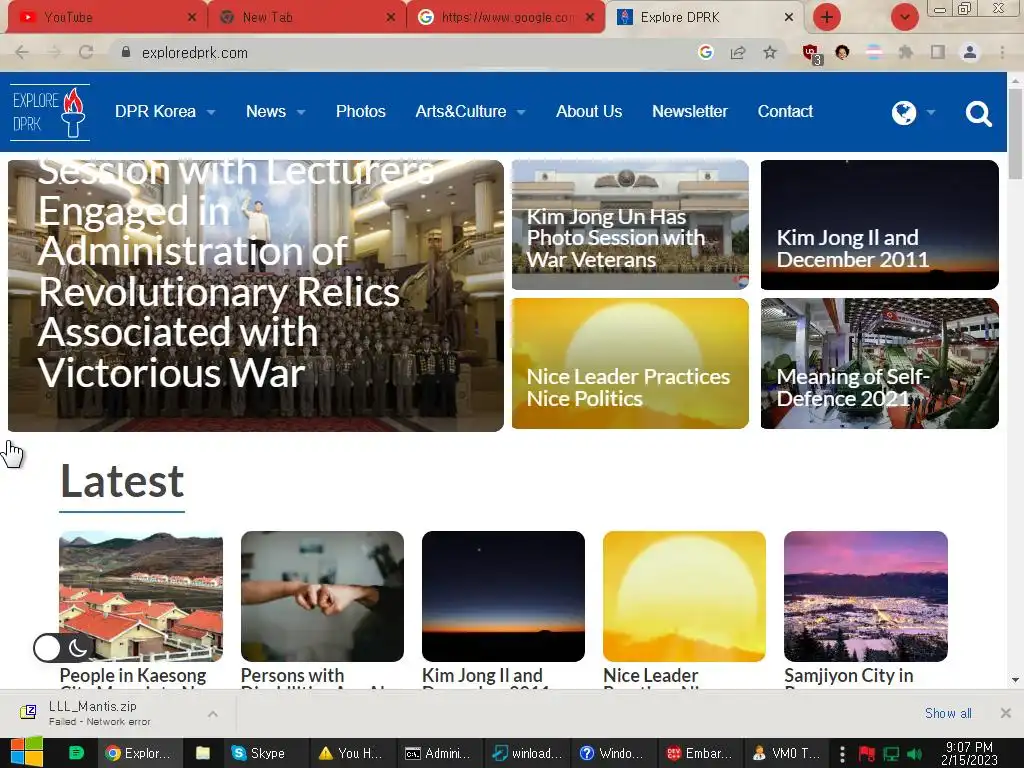Viewport: 1024px width, 768px height.
Task: Open a new tab with plus button
Action: pyautogui.click(x=826, y=17)
